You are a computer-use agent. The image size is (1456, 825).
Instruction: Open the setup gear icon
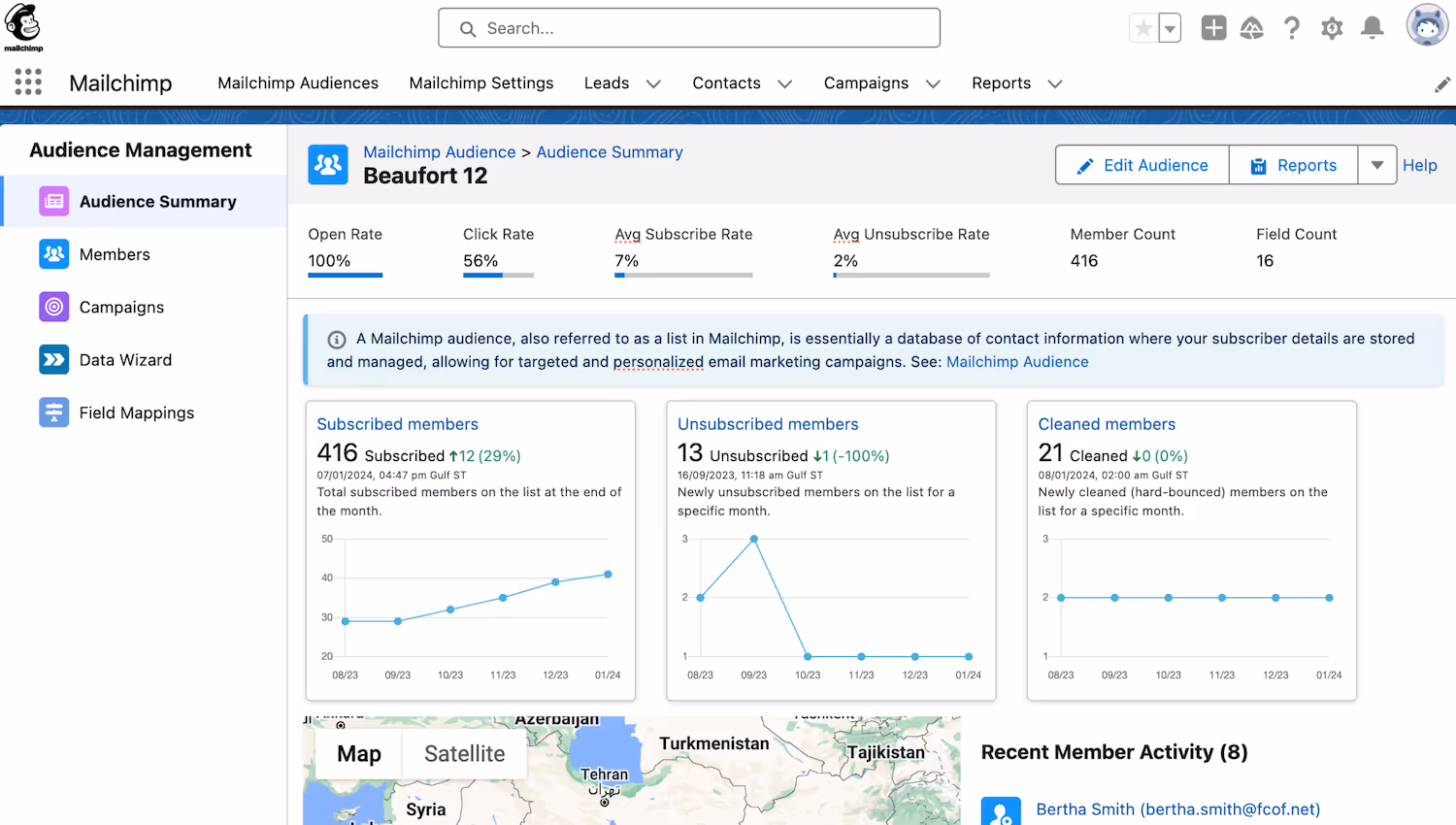[x=1332, y=28]
